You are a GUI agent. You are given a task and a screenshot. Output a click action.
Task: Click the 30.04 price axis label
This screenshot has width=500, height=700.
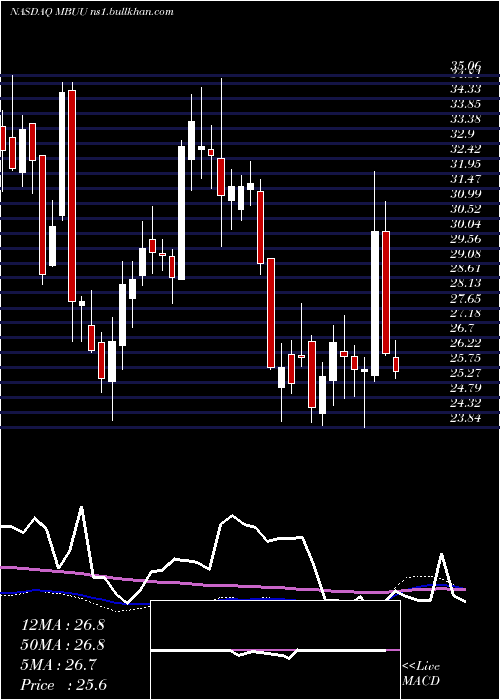coord(466,224)
